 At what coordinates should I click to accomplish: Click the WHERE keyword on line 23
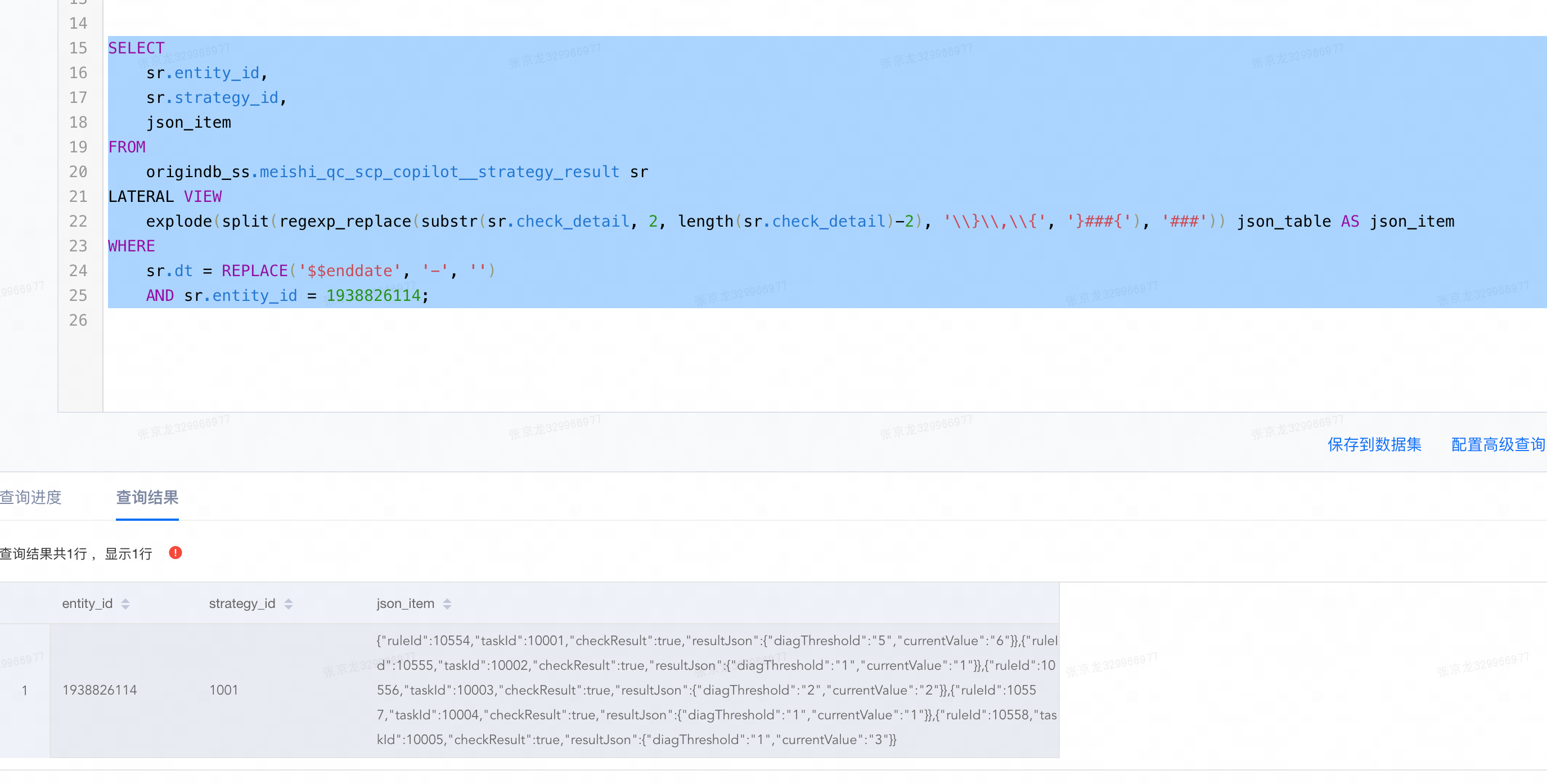click(132, 246)
